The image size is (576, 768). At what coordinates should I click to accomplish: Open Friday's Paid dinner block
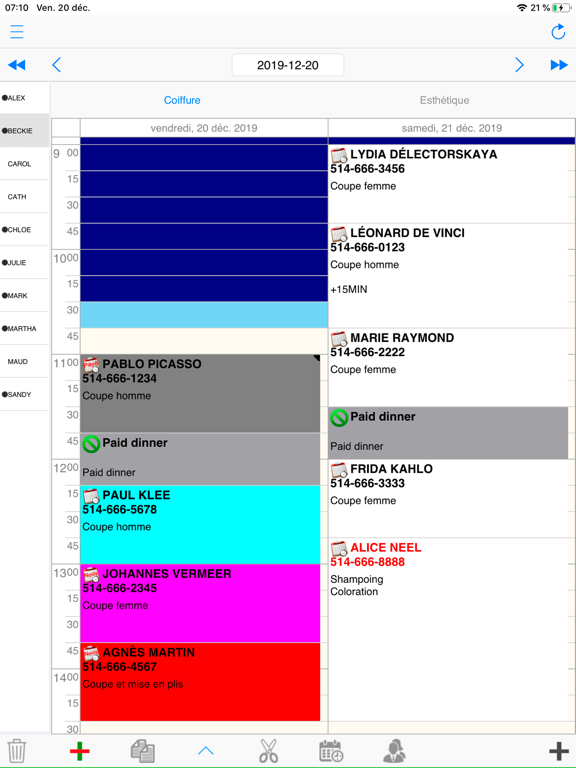pyautogui.click(x=200, y=459)
